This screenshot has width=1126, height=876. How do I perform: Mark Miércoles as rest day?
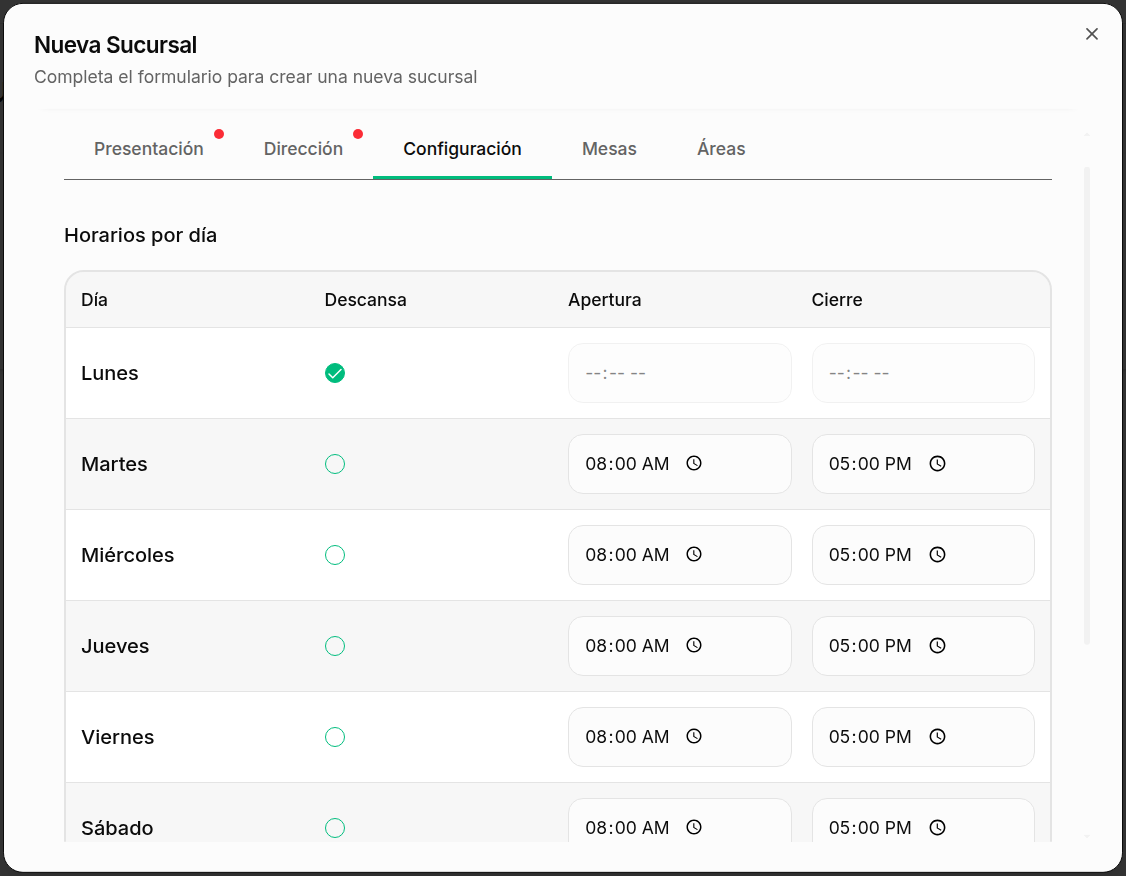[x=335, y=554]
